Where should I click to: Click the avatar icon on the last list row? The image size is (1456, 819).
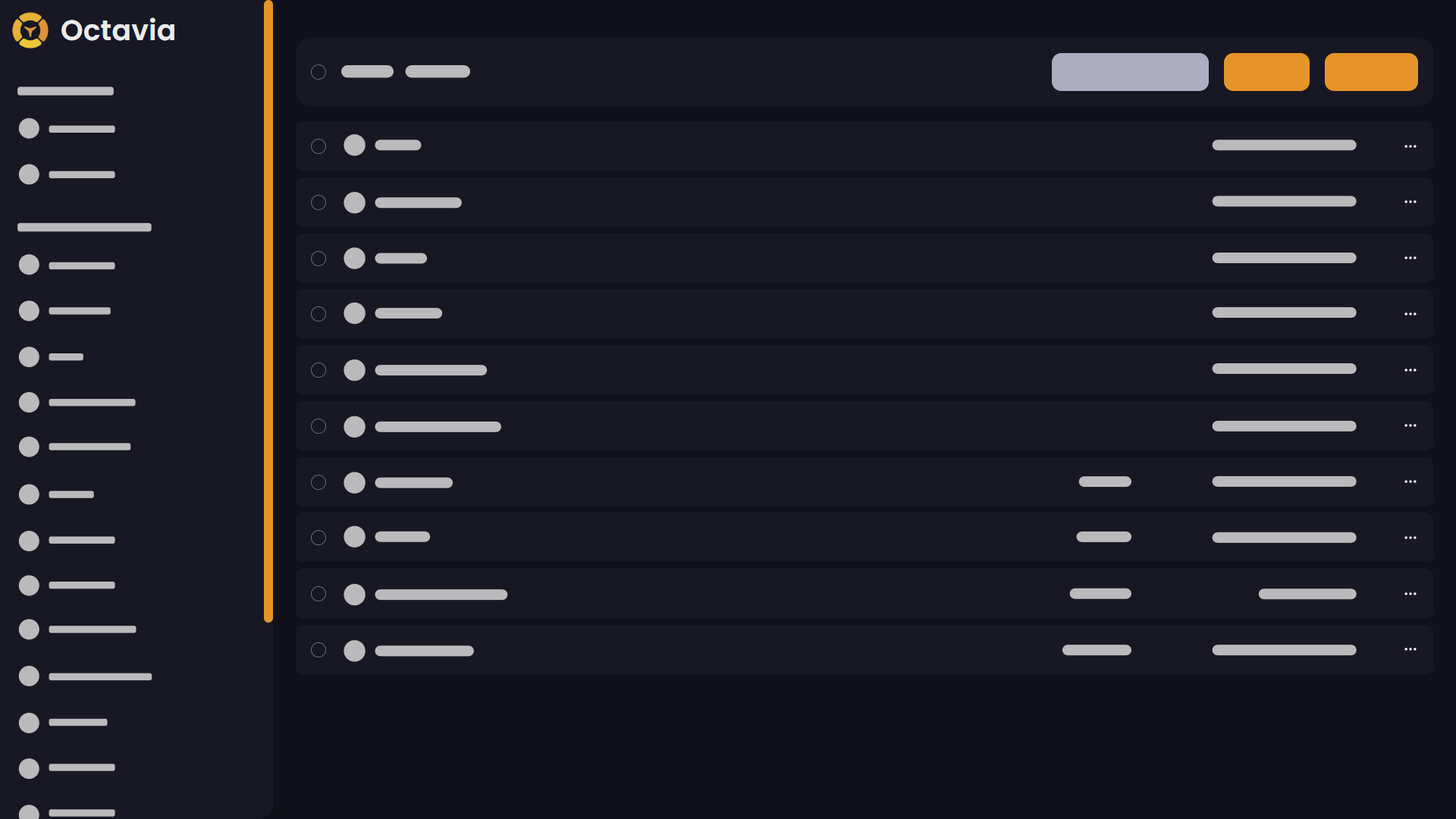coord(354,651)
